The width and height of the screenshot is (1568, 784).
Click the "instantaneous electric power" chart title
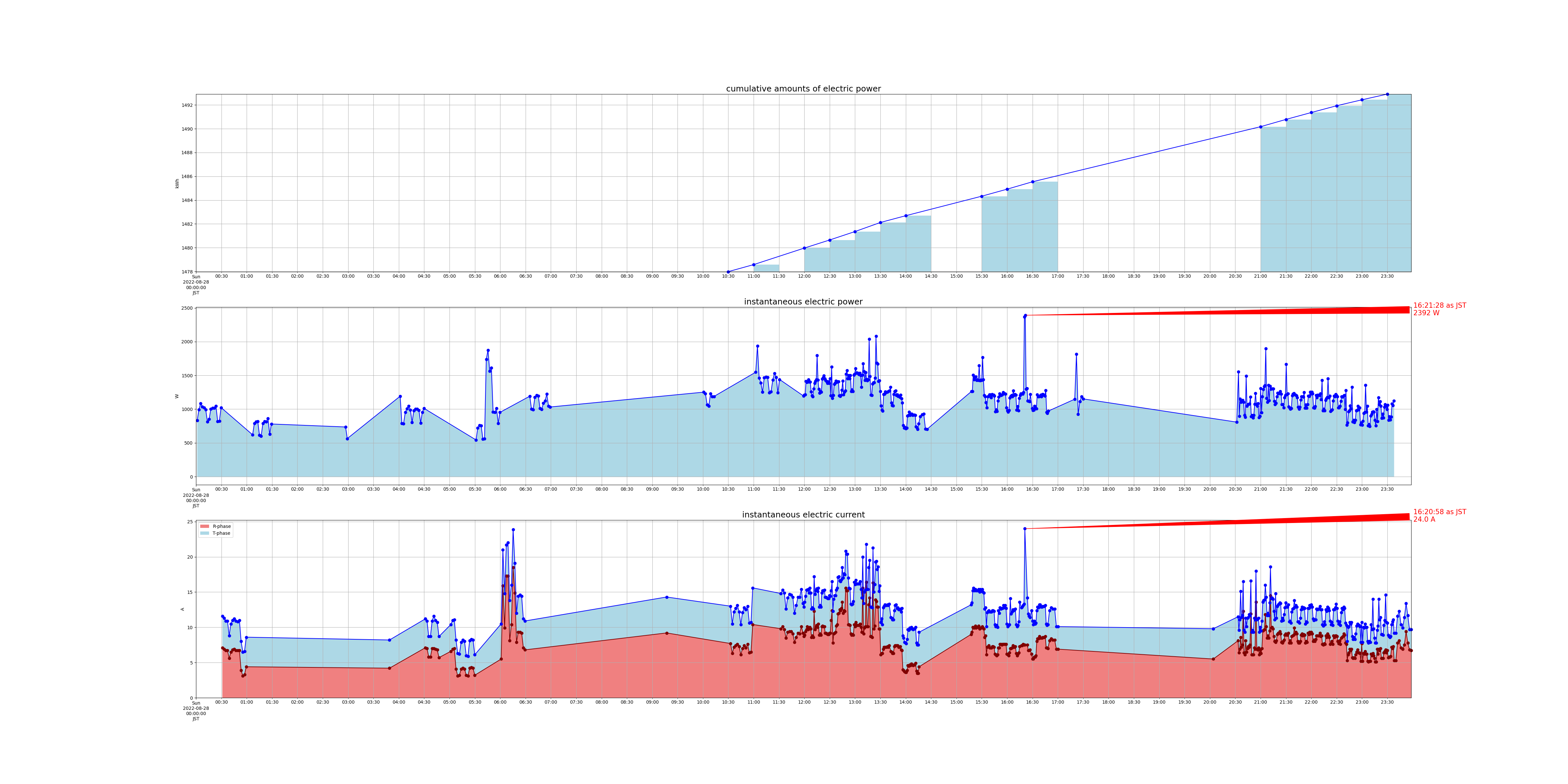[x=803, y=302]
